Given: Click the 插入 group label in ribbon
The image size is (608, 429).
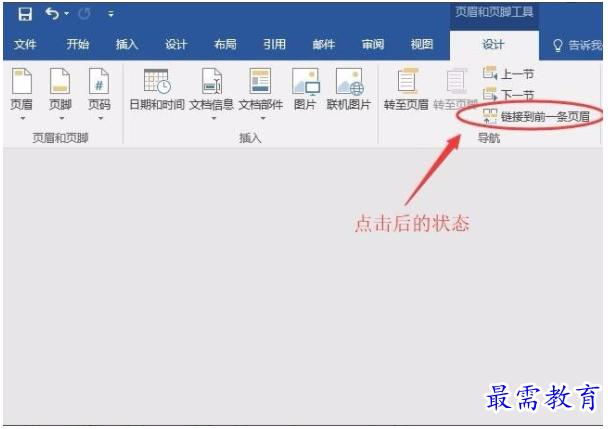Looking at the screenshot, I should (x=250, y=138).
